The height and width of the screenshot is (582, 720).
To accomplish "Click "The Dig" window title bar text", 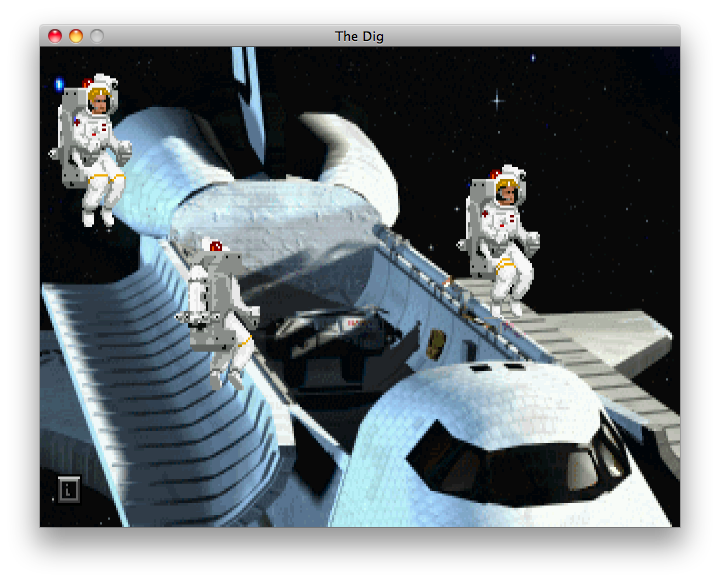I will point(359,36).
